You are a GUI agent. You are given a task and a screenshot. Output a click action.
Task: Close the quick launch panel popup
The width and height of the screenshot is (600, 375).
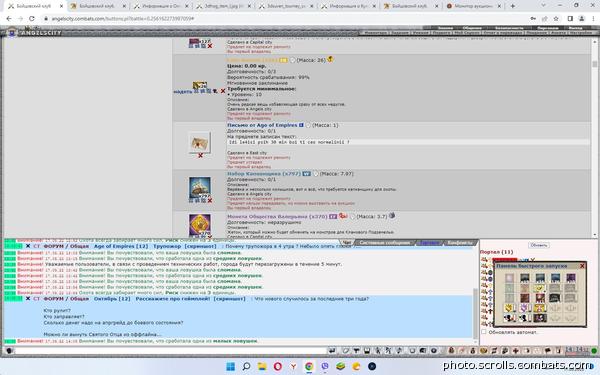pyautogui.click(x=582, y=266)
